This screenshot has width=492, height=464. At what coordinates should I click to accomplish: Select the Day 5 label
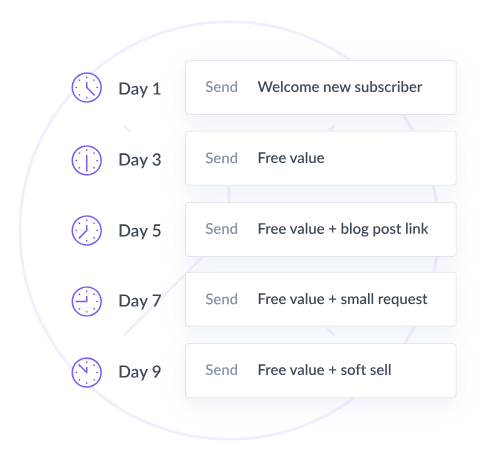point(140,231)
